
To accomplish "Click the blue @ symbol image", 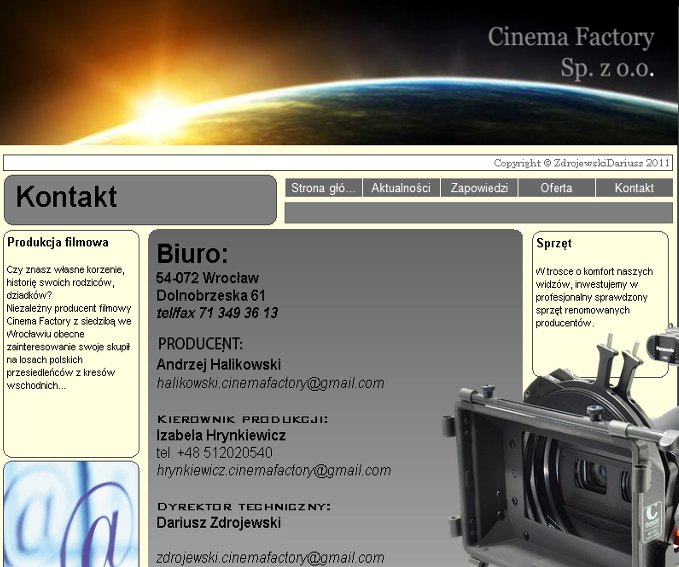I will 71,515.
